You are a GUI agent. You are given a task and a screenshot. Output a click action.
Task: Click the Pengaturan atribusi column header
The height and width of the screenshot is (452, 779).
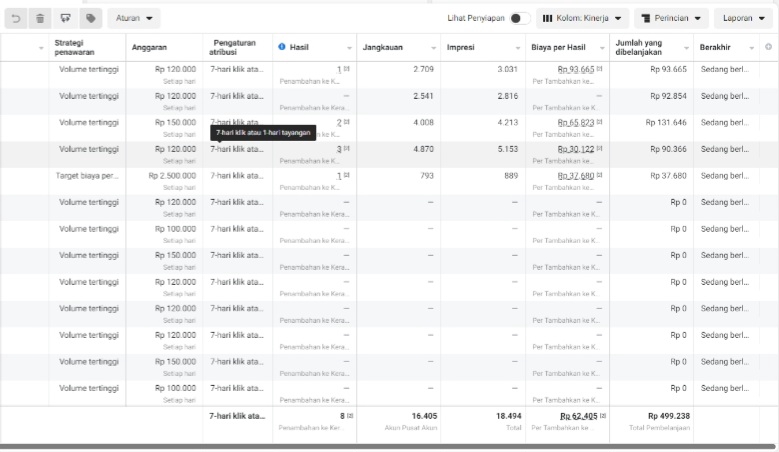[x=232, y=47]
